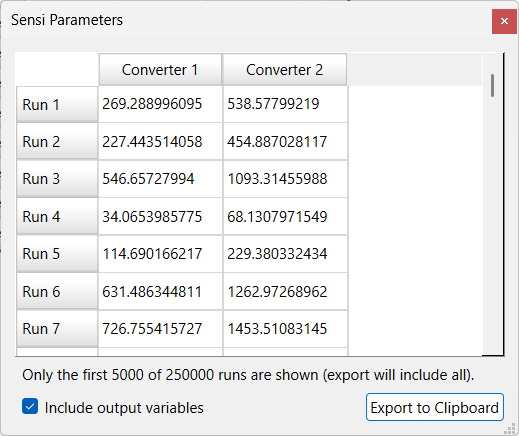Select the Run 2 row header

pos(57,141)
